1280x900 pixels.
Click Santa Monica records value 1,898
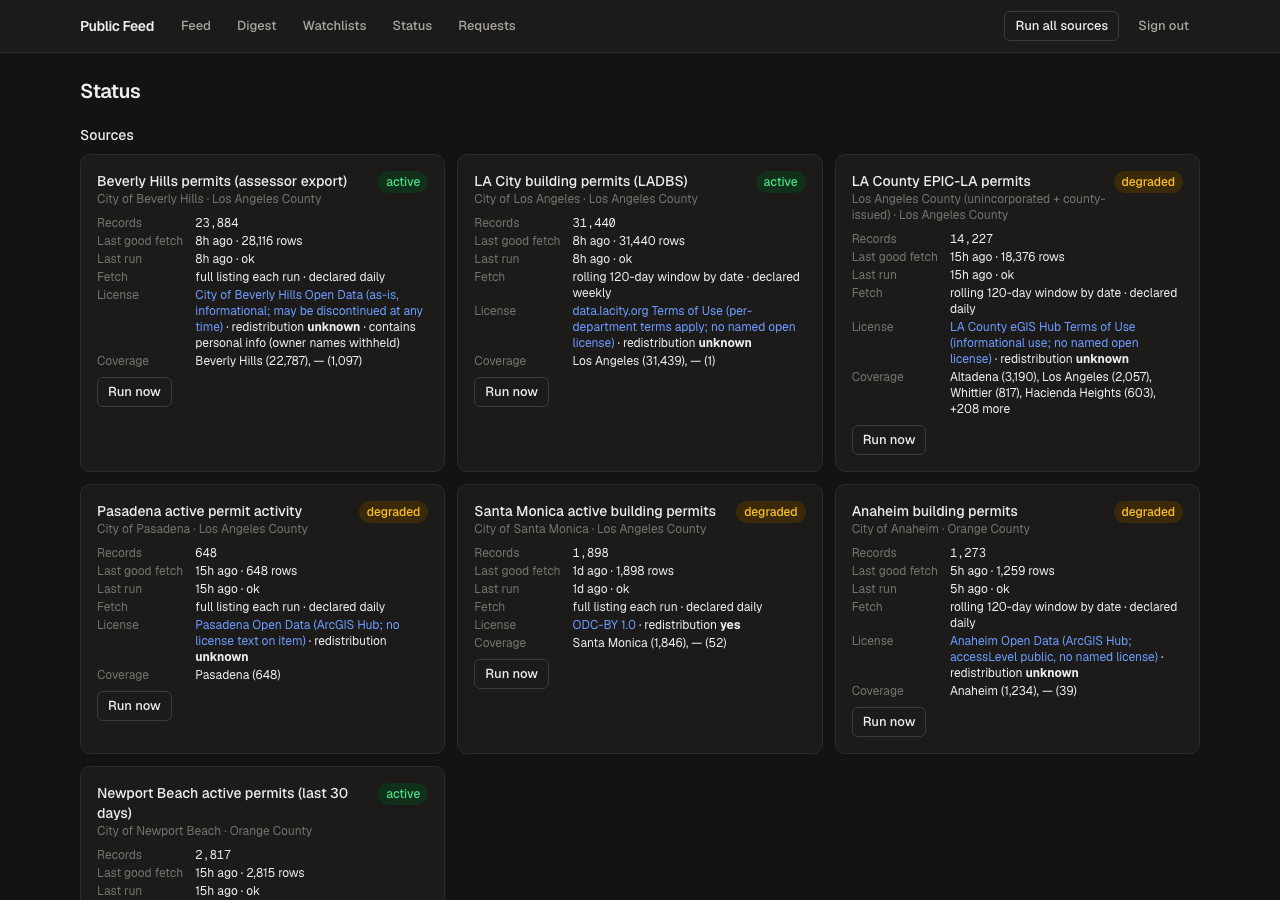(590, 553)
